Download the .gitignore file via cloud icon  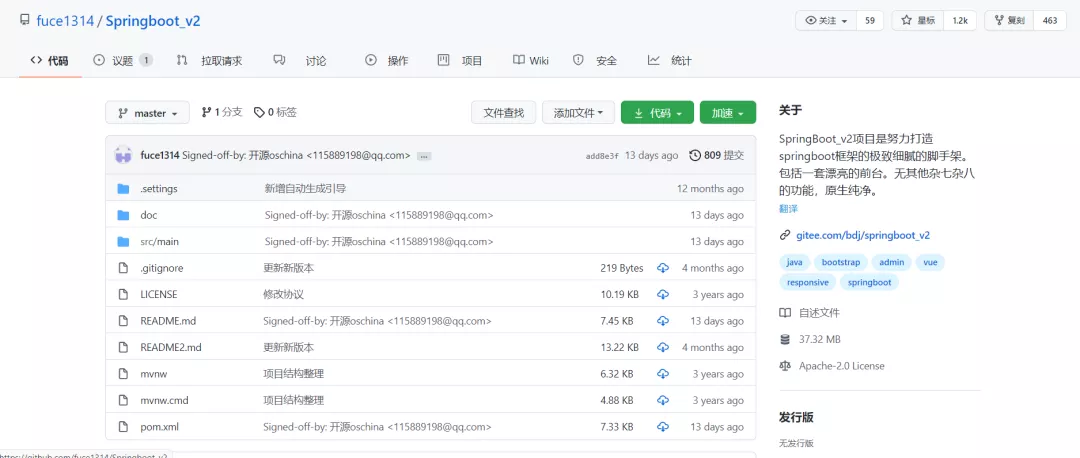[663, 268]
